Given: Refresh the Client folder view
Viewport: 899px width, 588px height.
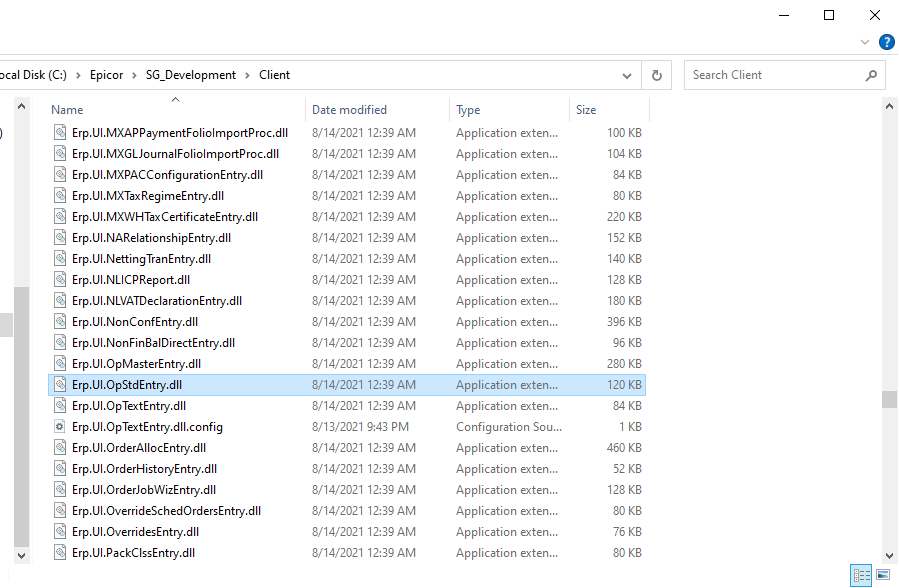Looking at the screenshot, I should (x=656, y=76).
